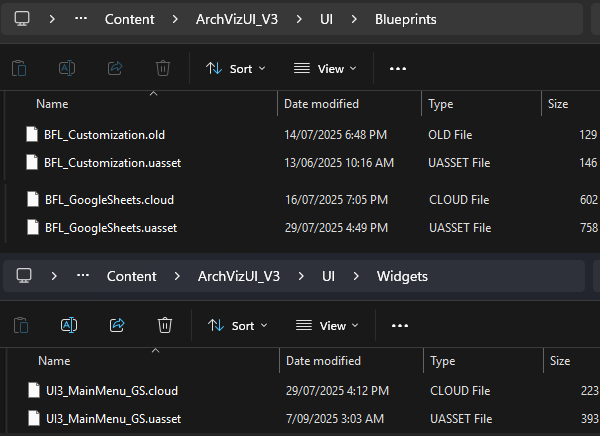Sort Blueprints list by Date modified column
Screen dimensions: 600x436
point(321,104)
